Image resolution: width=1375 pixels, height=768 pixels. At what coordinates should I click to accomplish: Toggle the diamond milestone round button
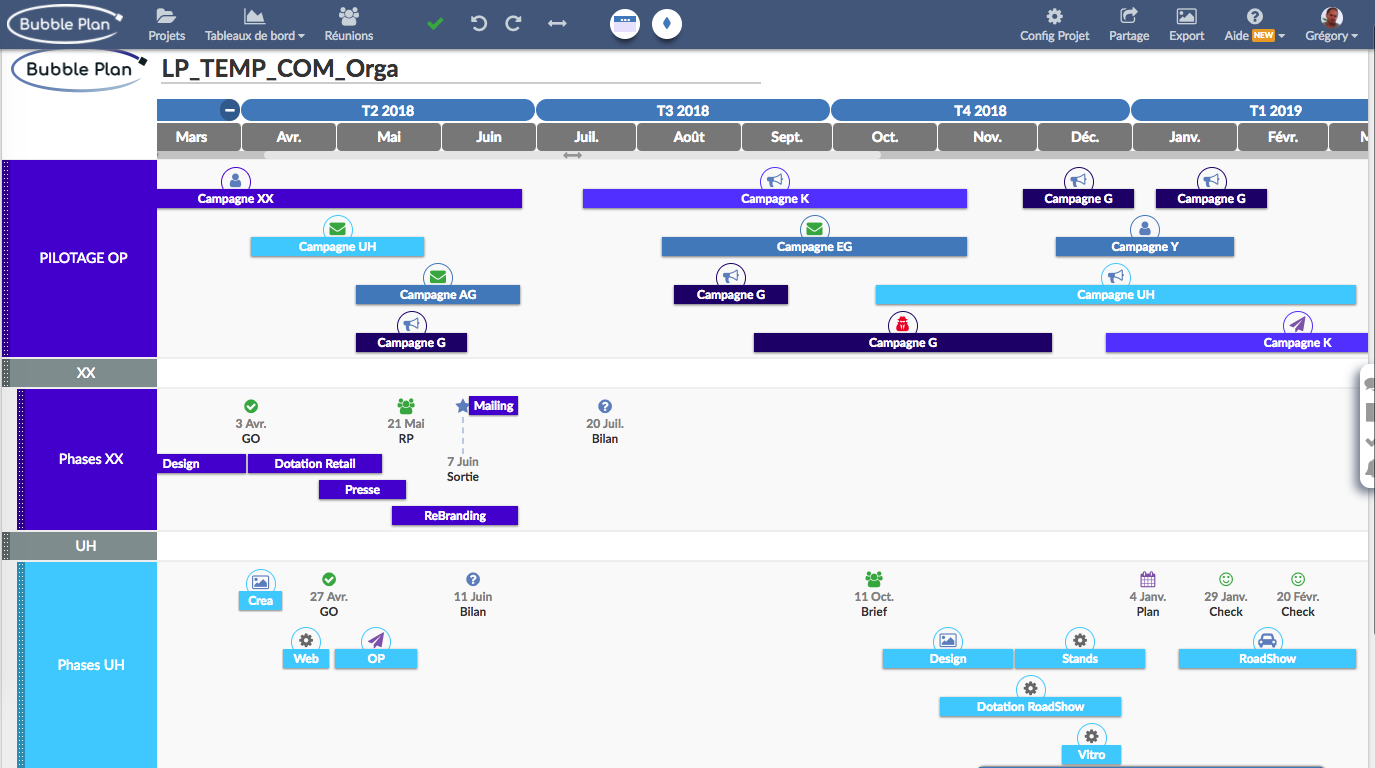tap(667, 24)
